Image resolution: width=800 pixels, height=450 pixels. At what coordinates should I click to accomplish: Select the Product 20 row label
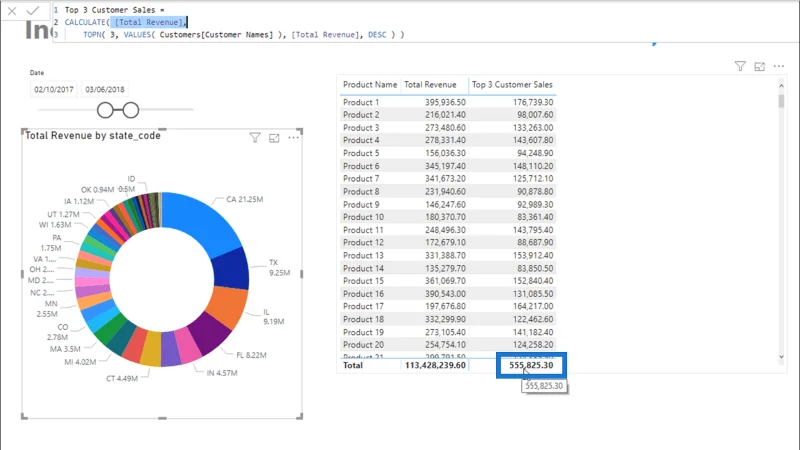click(363, 344)
